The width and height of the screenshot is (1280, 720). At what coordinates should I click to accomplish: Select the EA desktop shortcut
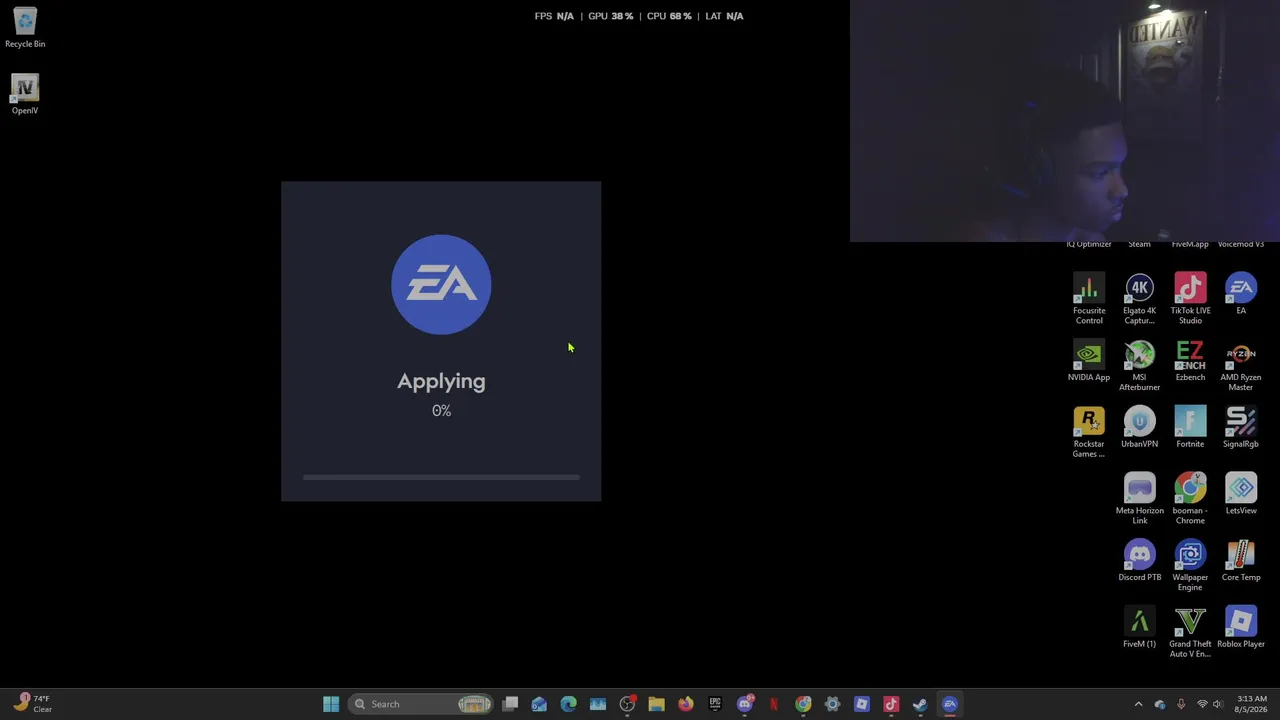click(x=1241, y=295)
